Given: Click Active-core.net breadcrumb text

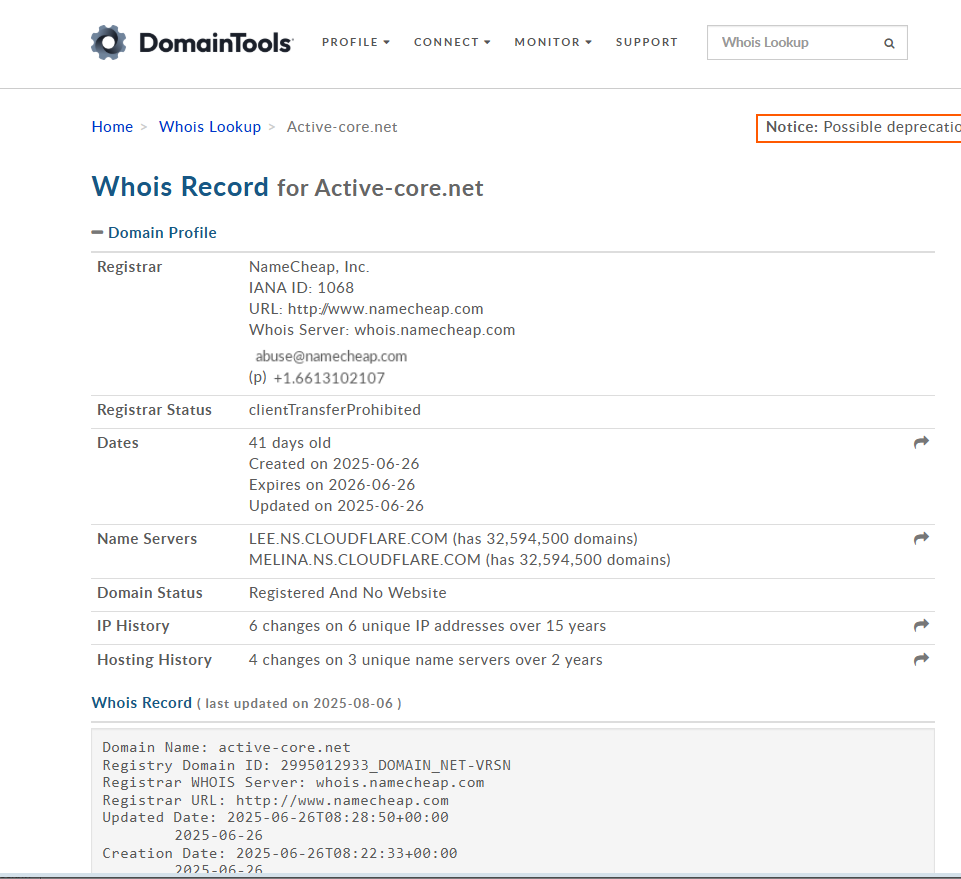Looking at the screenshot, I should (x=342, y=127).
